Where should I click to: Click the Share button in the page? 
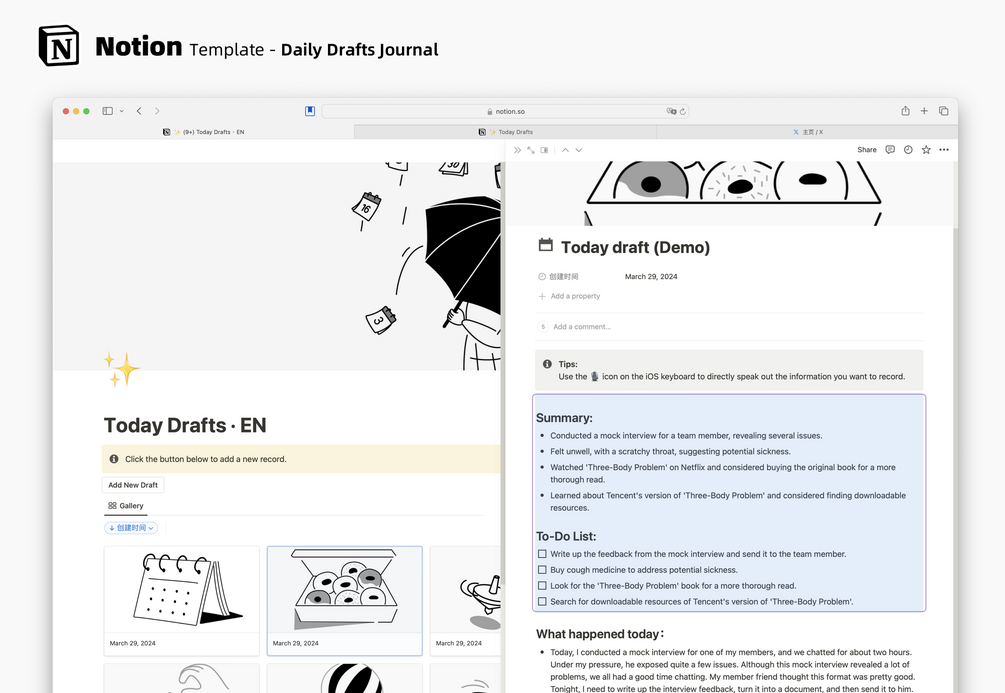(x=867, y=150)
